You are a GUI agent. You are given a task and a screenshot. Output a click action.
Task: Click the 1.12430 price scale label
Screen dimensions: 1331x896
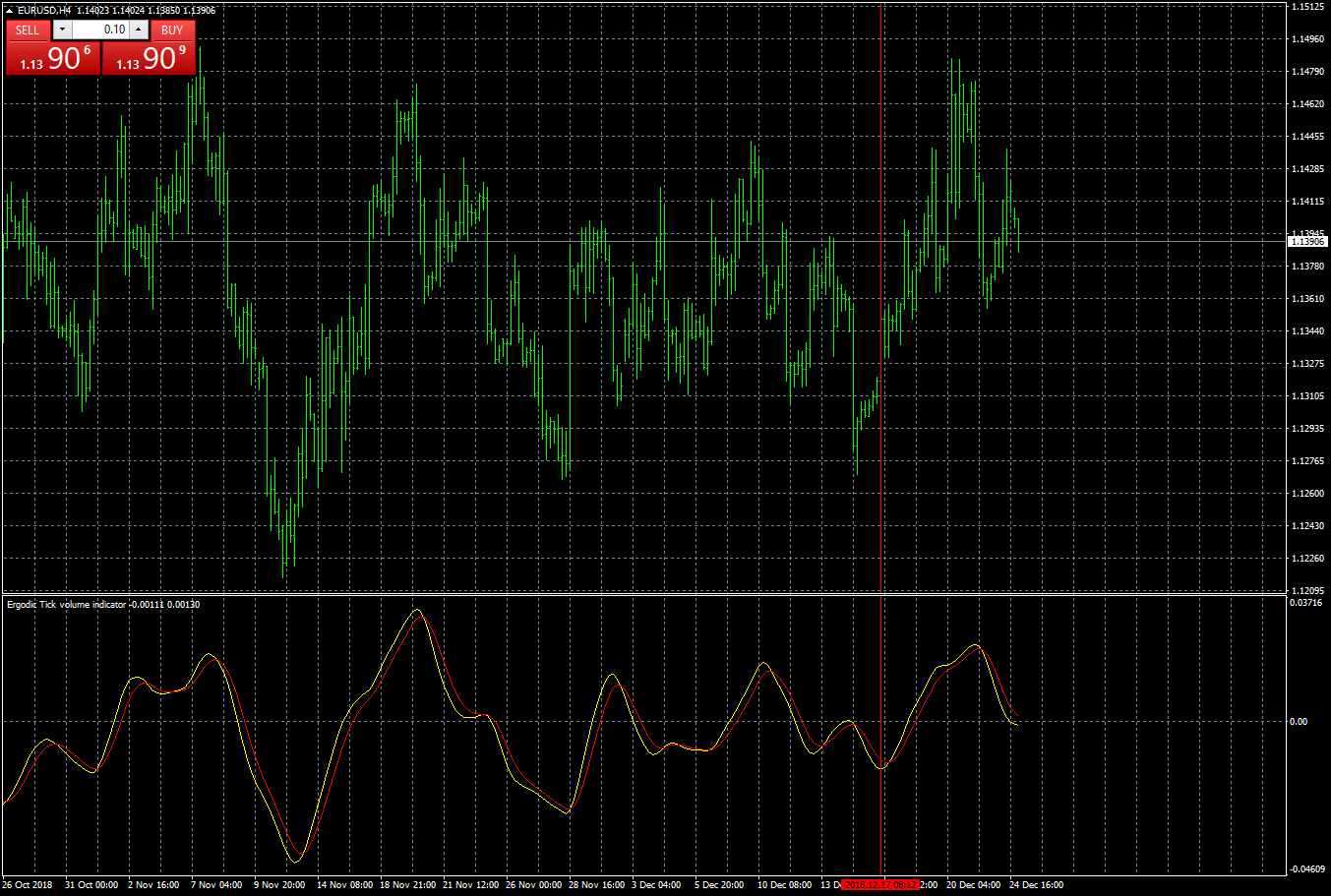click(x=1307, y=526)
